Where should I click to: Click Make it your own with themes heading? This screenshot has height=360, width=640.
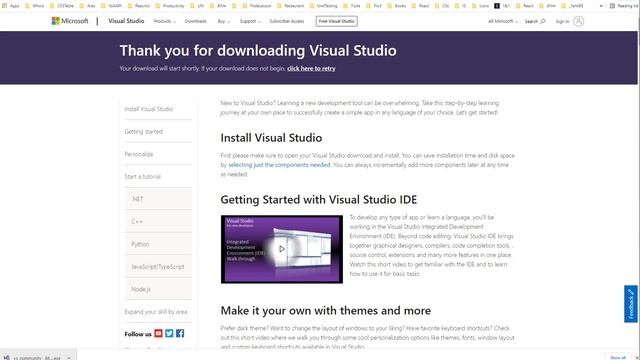[x=325, y=310]
